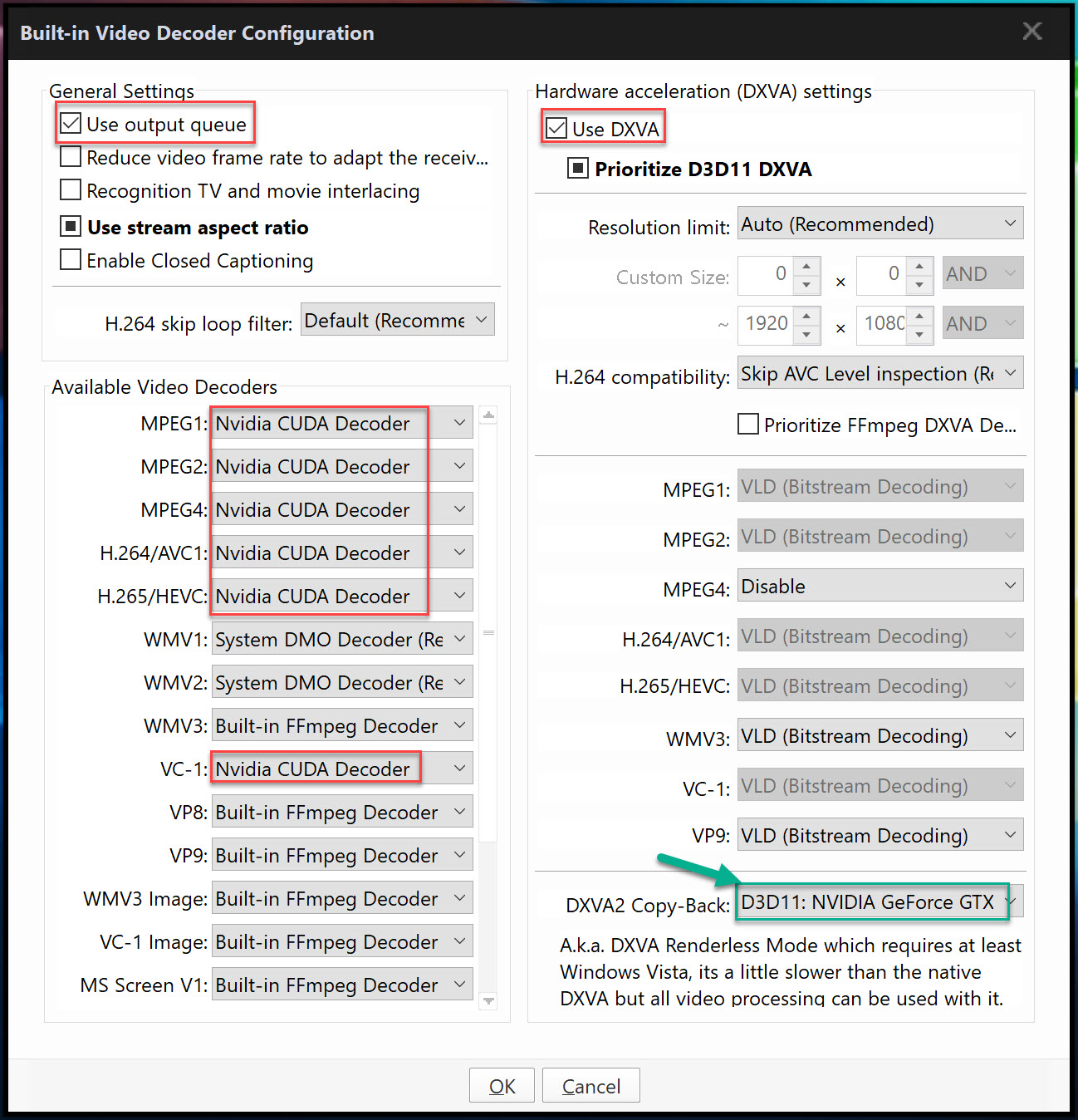
Task: Click the 1080 height field
Action: pos(881,323)
